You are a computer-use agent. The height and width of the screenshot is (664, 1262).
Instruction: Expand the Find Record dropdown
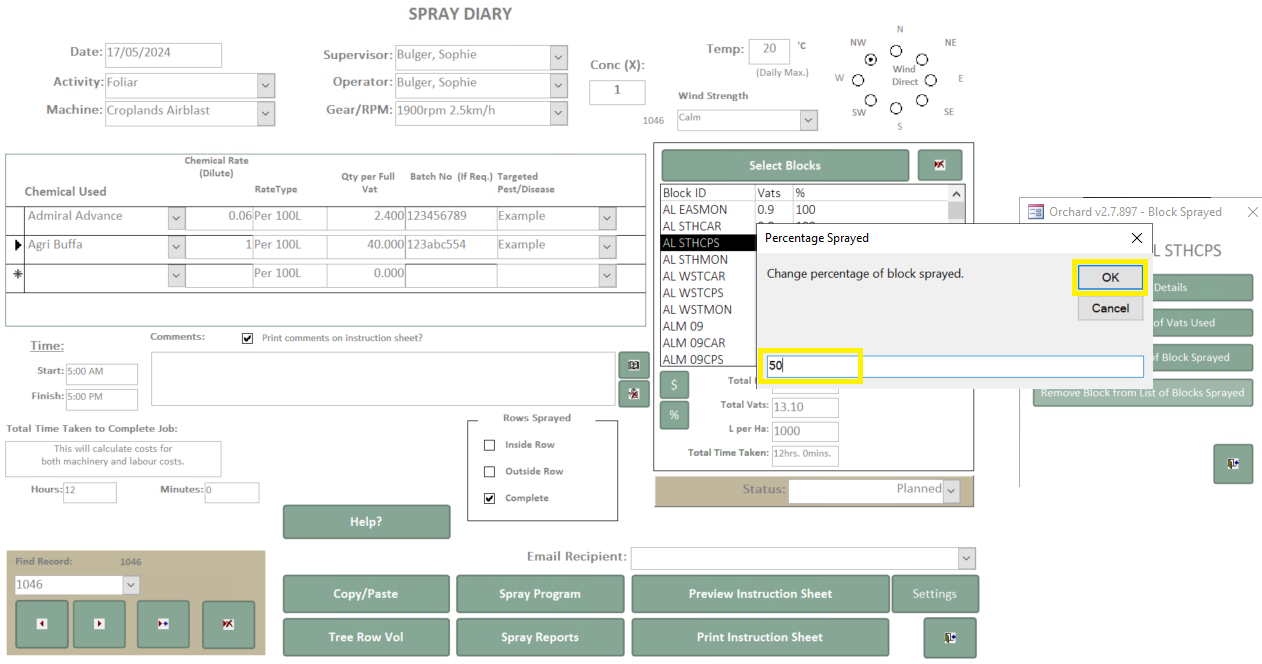point(131,585)
